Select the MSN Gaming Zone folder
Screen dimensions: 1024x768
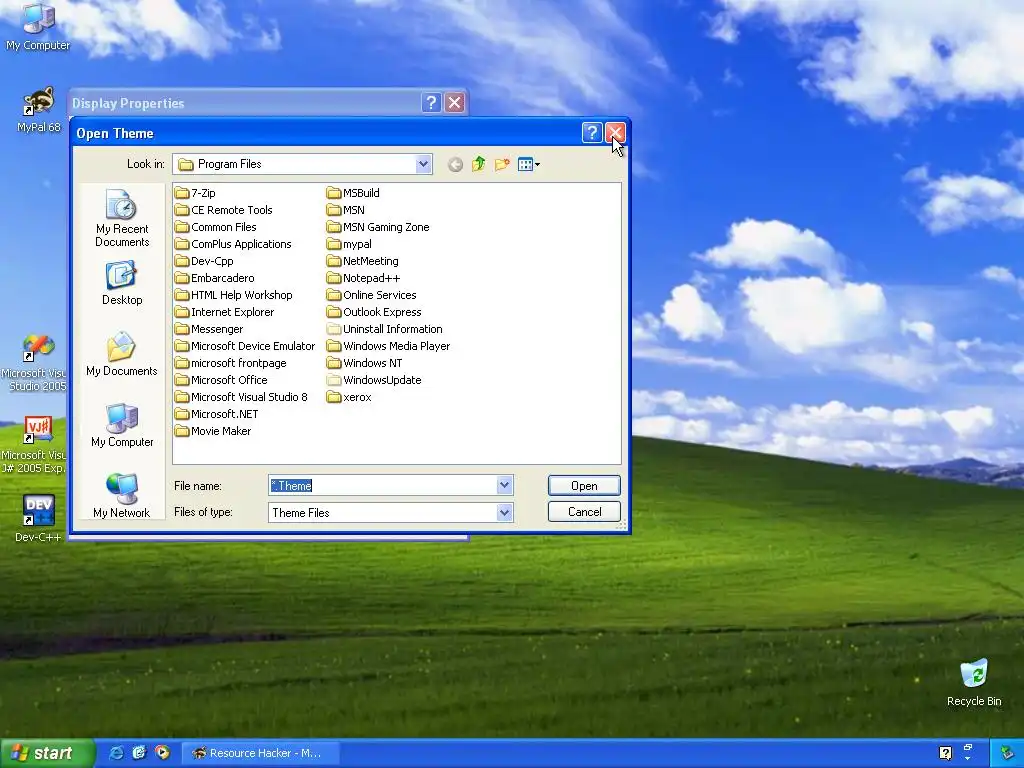378,227
